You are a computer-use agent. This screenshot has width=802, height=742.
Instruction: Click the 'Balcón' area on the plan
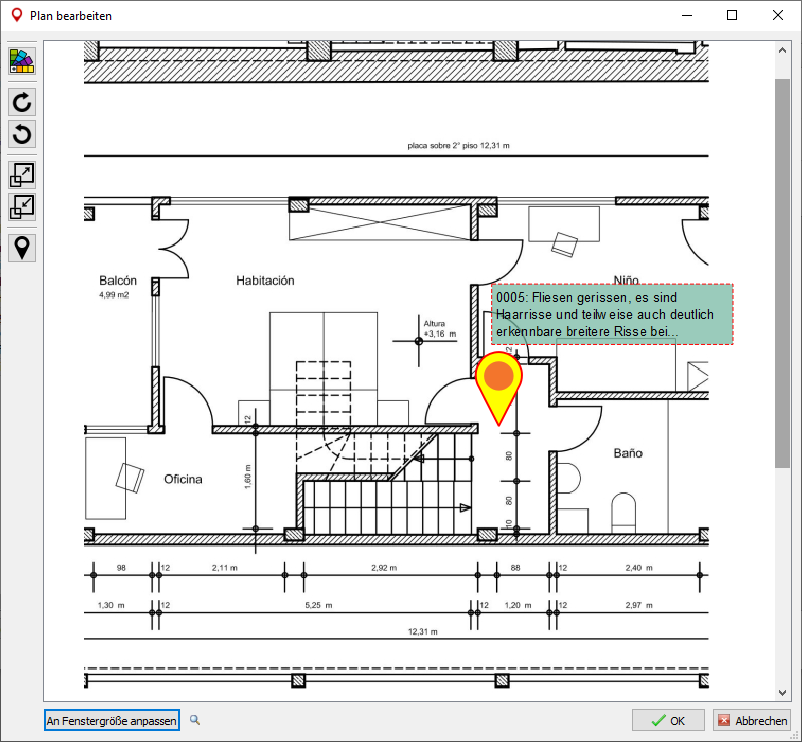(118, 281)
